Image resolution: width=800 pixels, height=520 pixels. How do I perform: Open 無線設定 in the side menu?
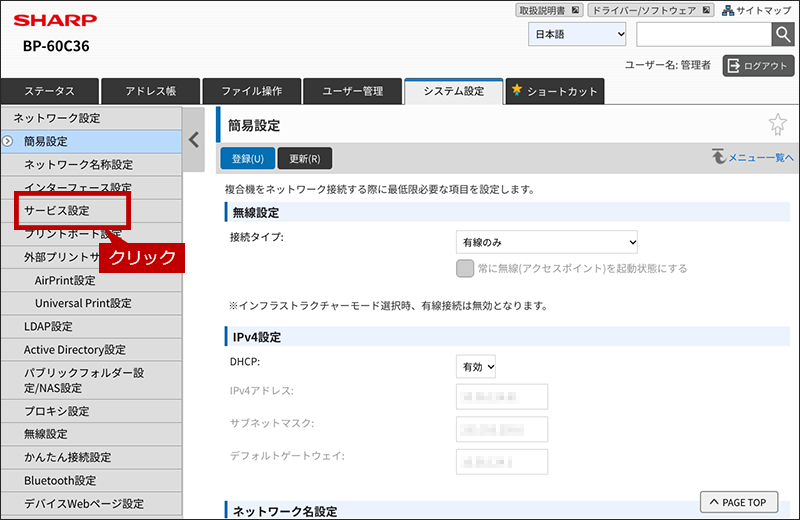point(91,434)
